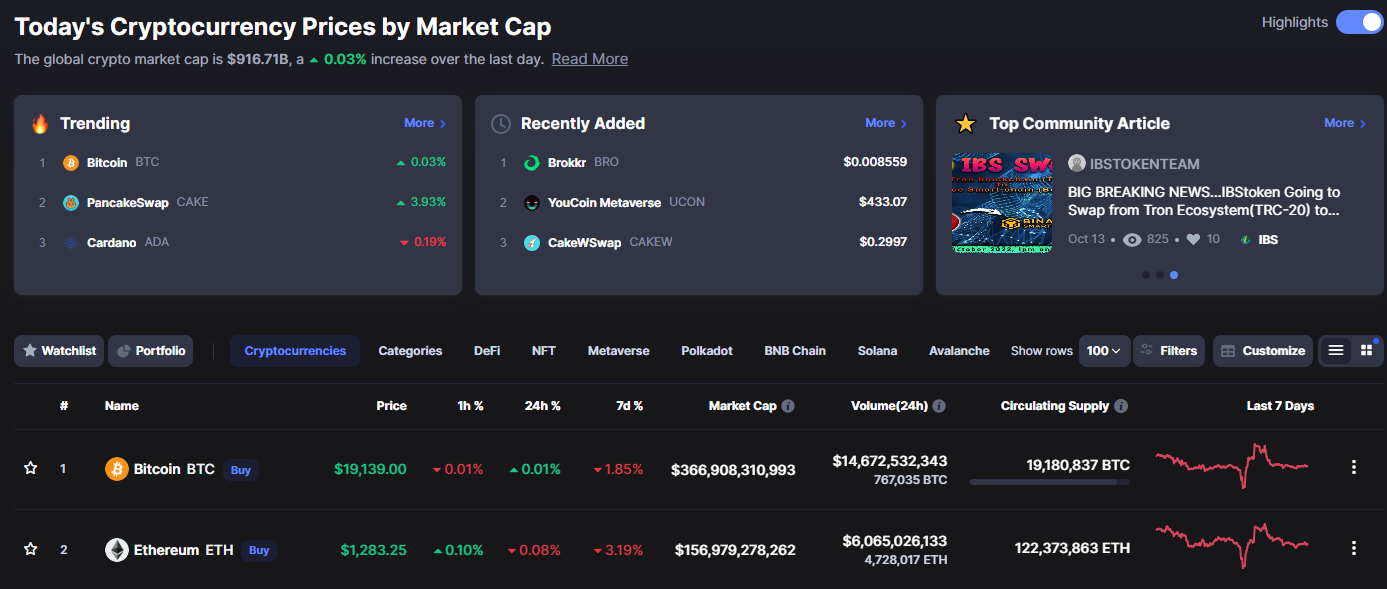The image size is (1387, 589).
Task: Select second carousel dot in article card
Action: (1159, 274)
